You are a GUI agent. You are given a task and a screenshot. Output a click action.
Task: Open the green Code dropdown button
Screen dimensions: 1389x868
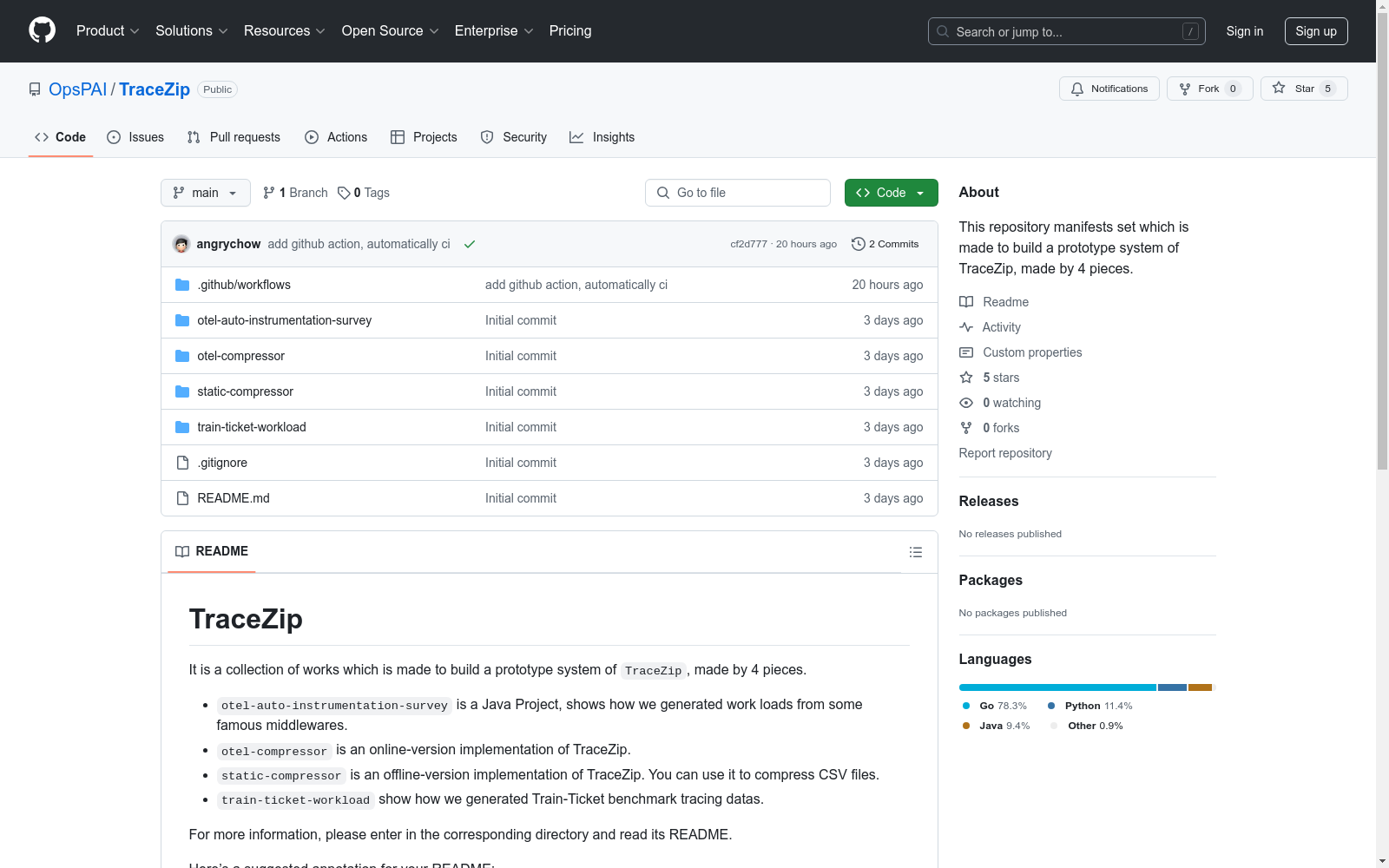pyautogui.click(x=891, y=193)
